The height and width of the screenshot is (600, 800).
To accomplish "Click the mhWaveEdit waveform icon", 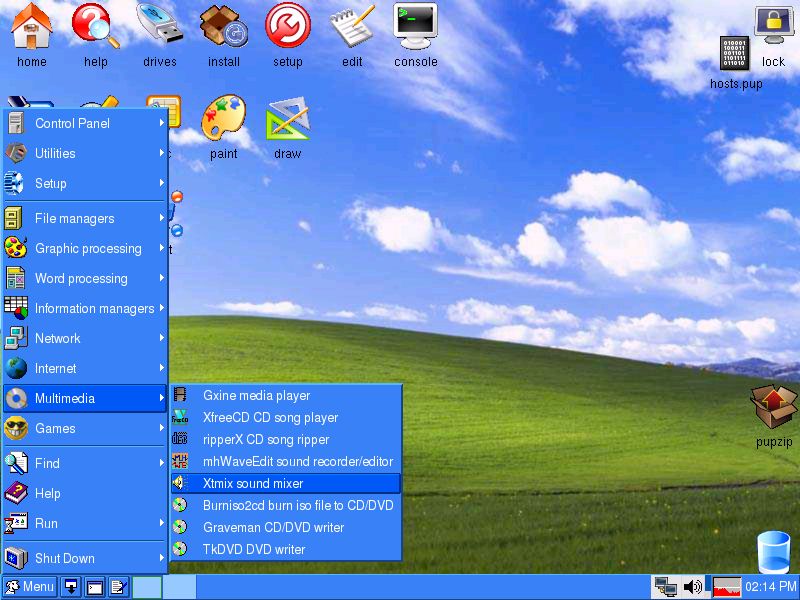I will pyautogui.click(x=180, y=461).
